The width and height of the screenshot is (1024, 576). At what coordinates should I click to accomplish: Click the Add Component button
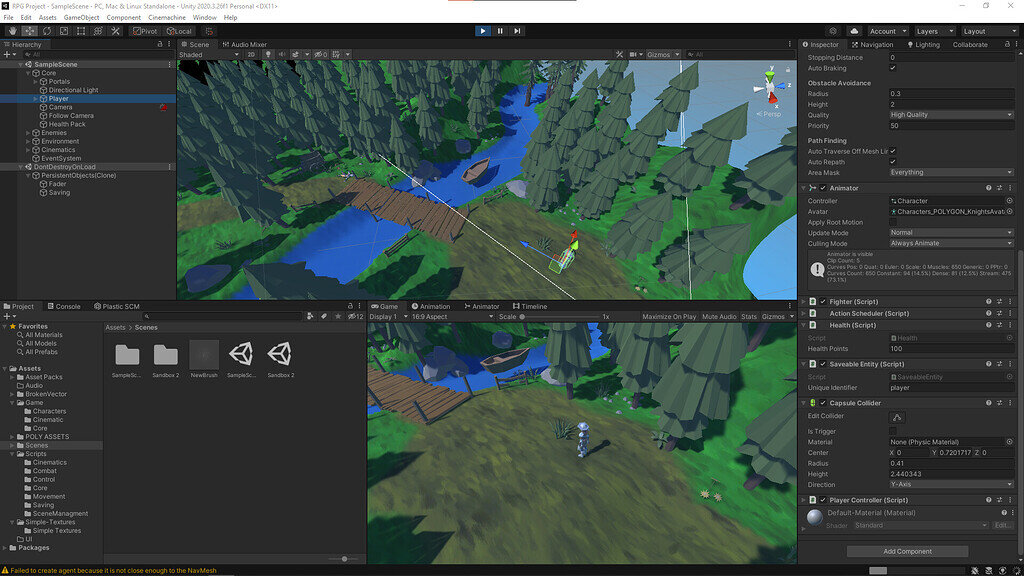point(907,551)
